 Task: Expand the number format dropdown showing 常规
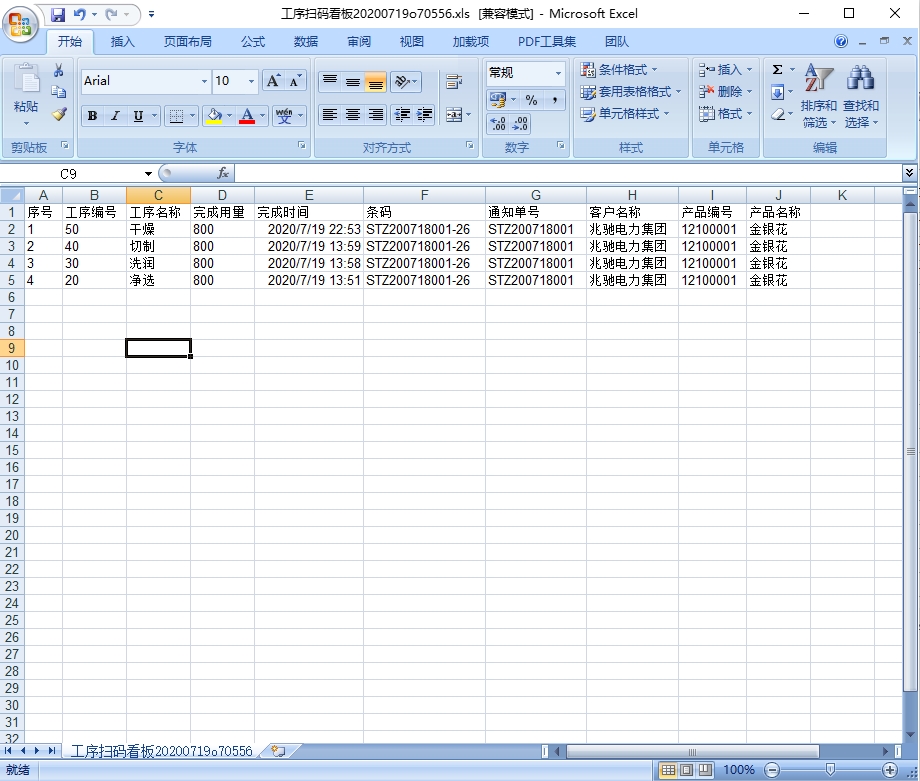pos(558,73)
